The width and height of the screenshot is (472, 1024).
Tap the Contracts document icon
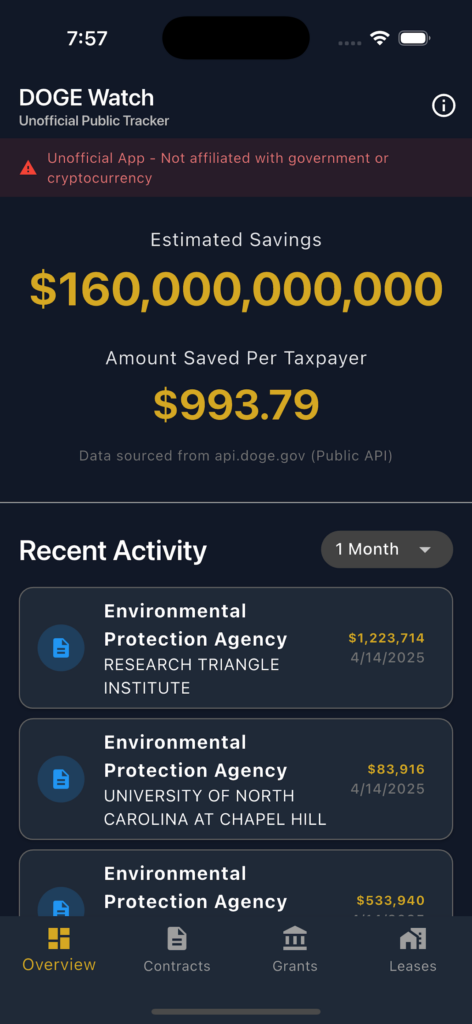177,939
